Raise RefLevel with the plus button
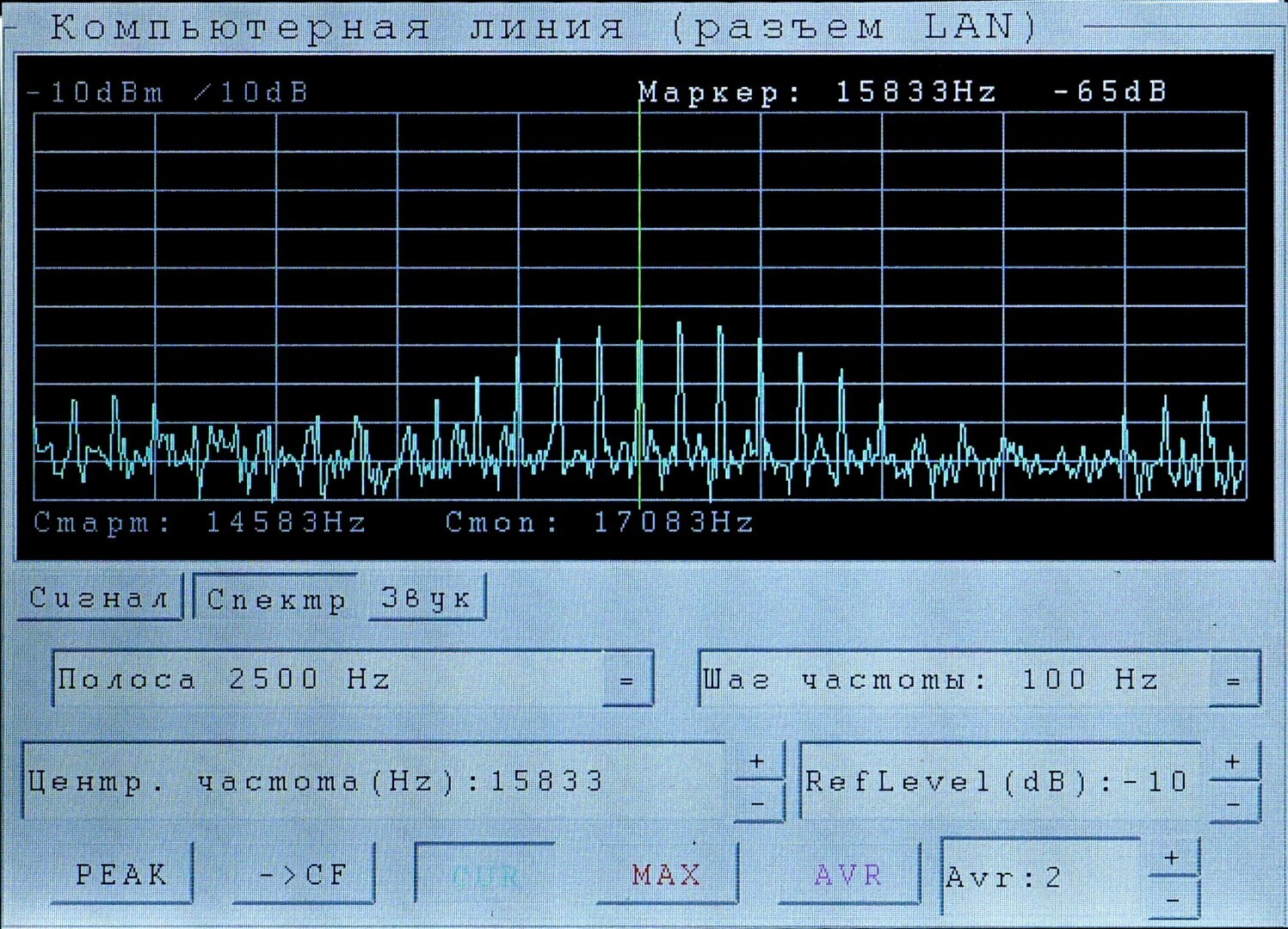The height and width of the screenshot is (929, 1288). click(1233, 761)
